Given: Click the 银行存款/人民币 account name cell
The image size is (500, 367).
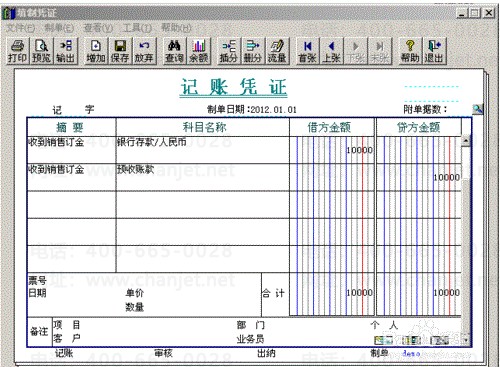Looking at the screenshot, I should pos(202,150).
